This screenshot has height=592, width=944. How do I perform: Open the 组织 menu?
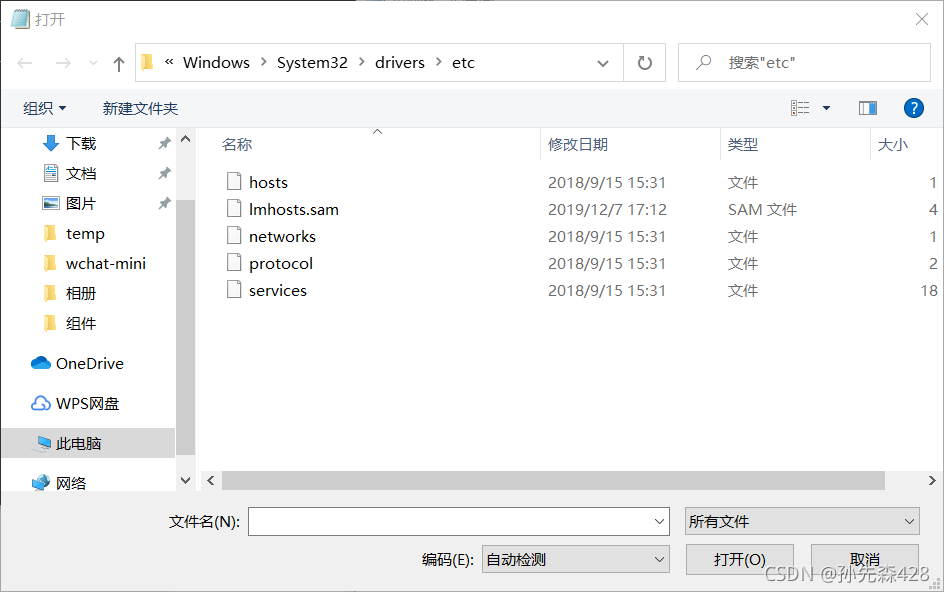coord(45,108)
